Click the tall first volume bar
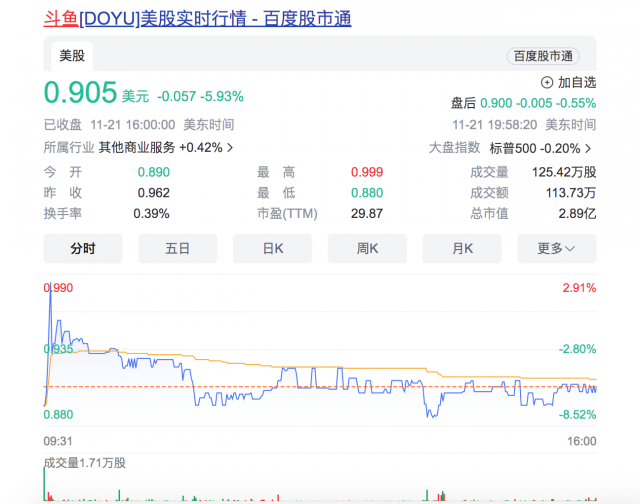The width and height of the screenshot is (640, 504). coord(44,484)
